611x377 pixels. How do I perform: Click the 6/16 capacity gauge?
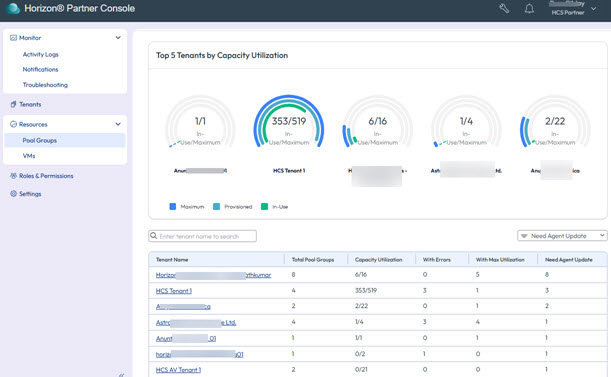pos(378,122)
